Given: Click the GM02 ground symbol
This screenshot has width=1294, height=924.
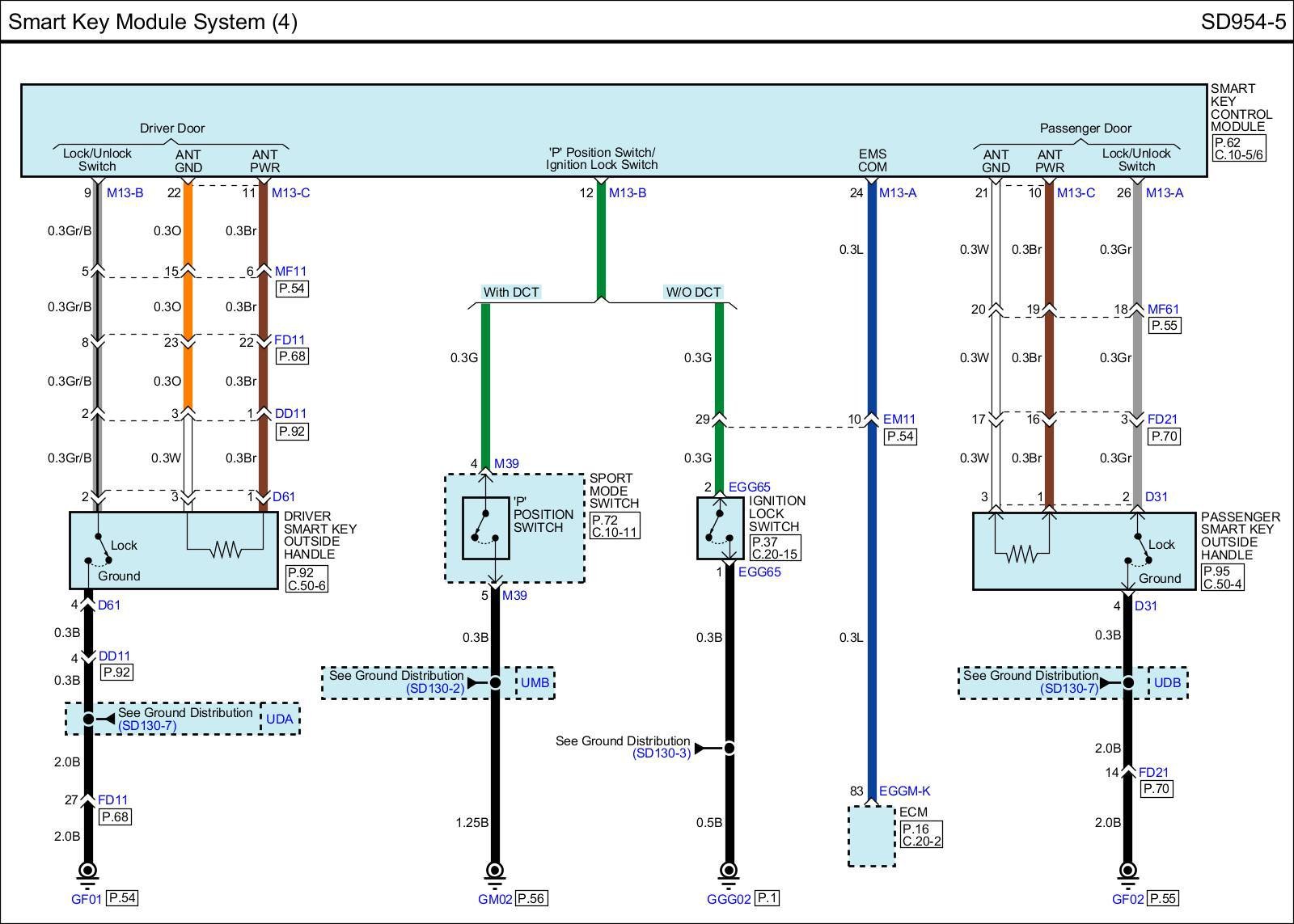Looking at the screenshot, I should click(495, 871).
